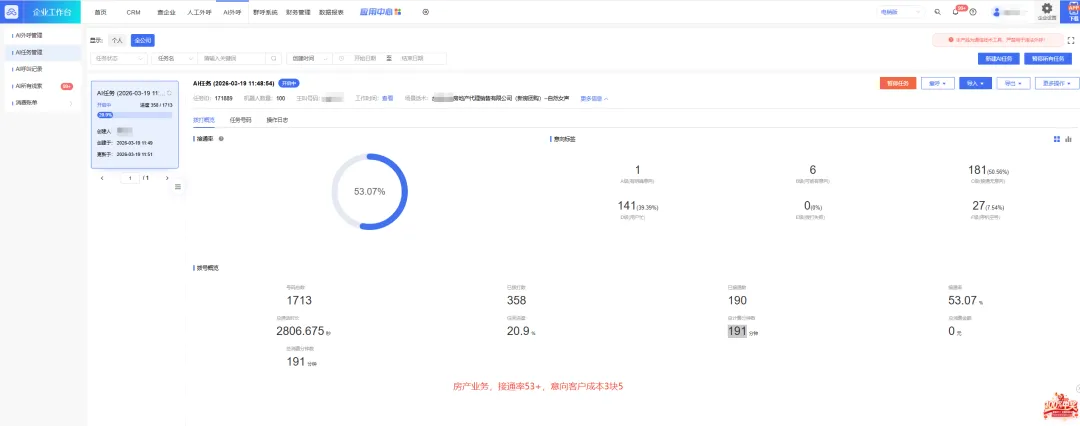
Task: Click the user avatar icon
Action: click(996, 12)
